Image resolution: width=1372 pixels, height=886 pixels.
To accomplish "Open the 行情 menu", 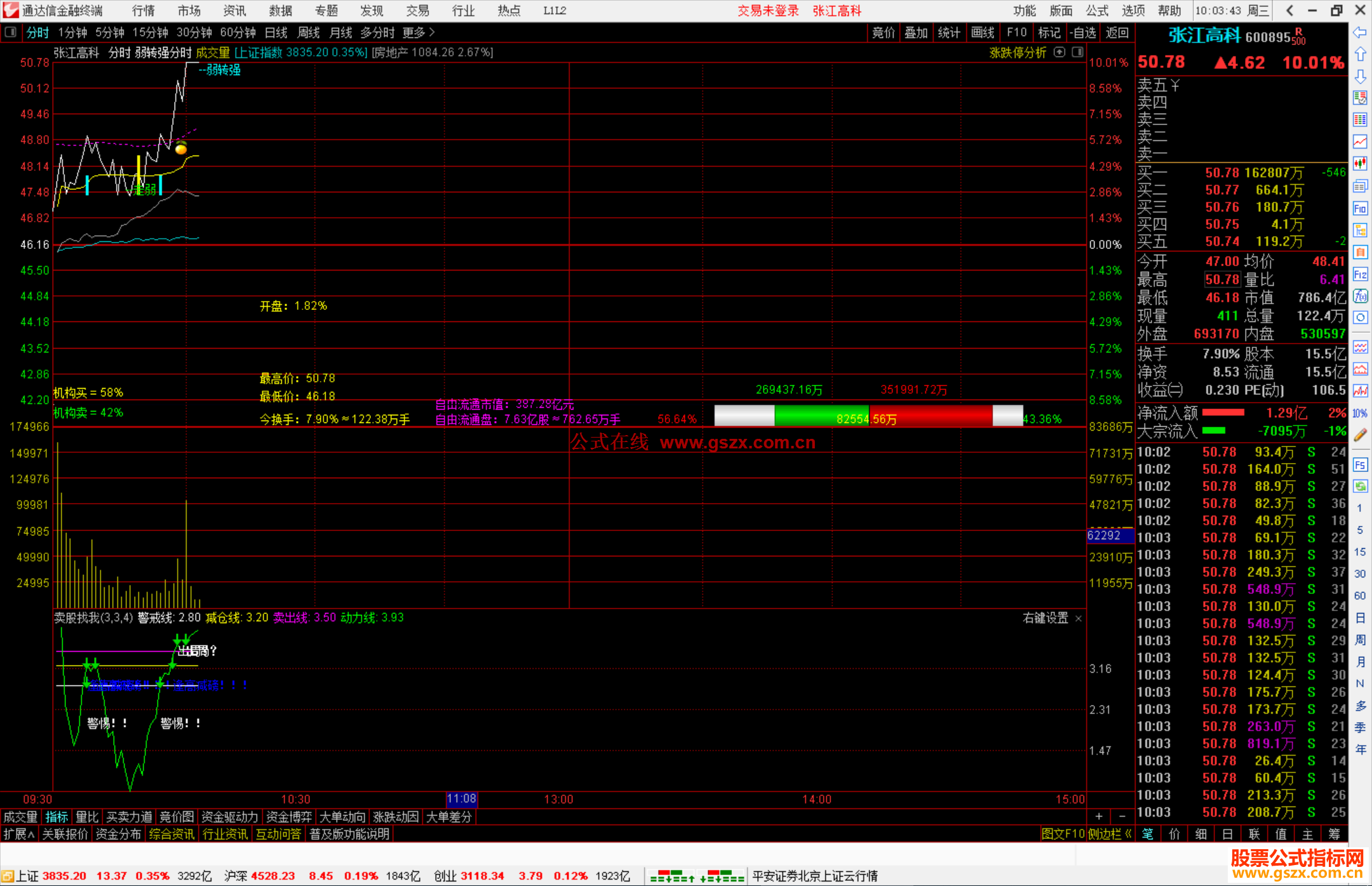I will [144, 11].
